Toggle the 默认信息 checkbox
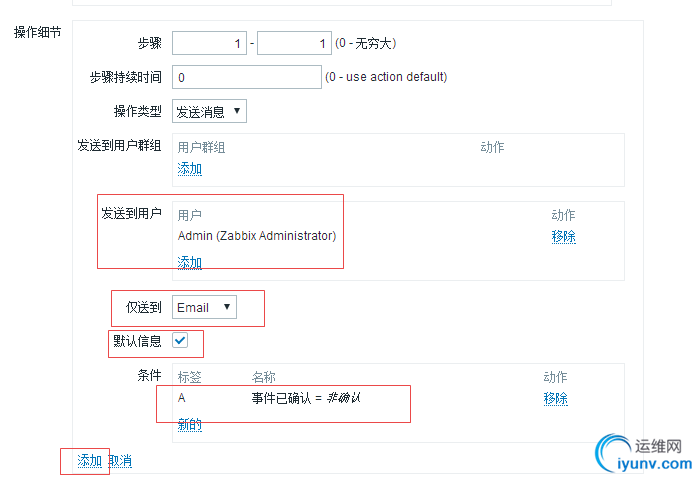Viewport: 698px width, 480px height. pyautogui.click(x=180, y=341)
